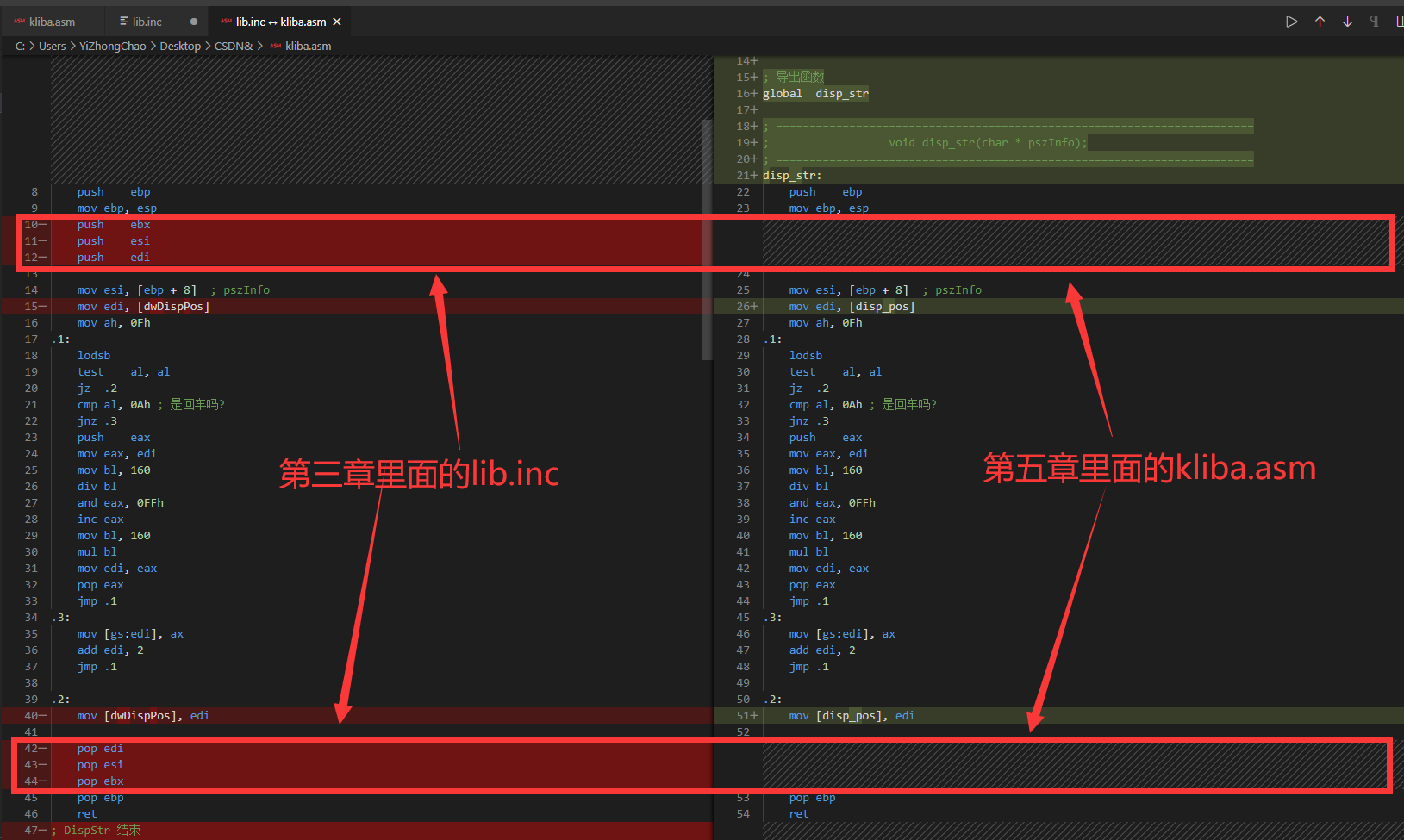Viewport: 1404px width, 840px height.
Task: Click the unsaved dot on lib.inc tab
Action: point(194,22)
